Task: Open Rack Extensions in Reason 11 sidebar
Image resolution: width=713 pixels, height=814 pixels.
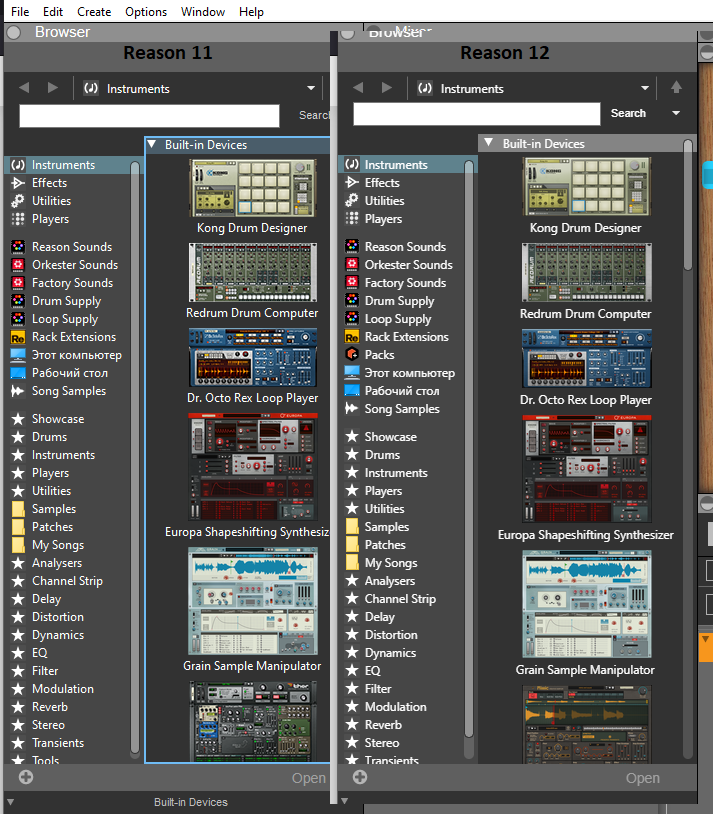Action: (74, 337)
